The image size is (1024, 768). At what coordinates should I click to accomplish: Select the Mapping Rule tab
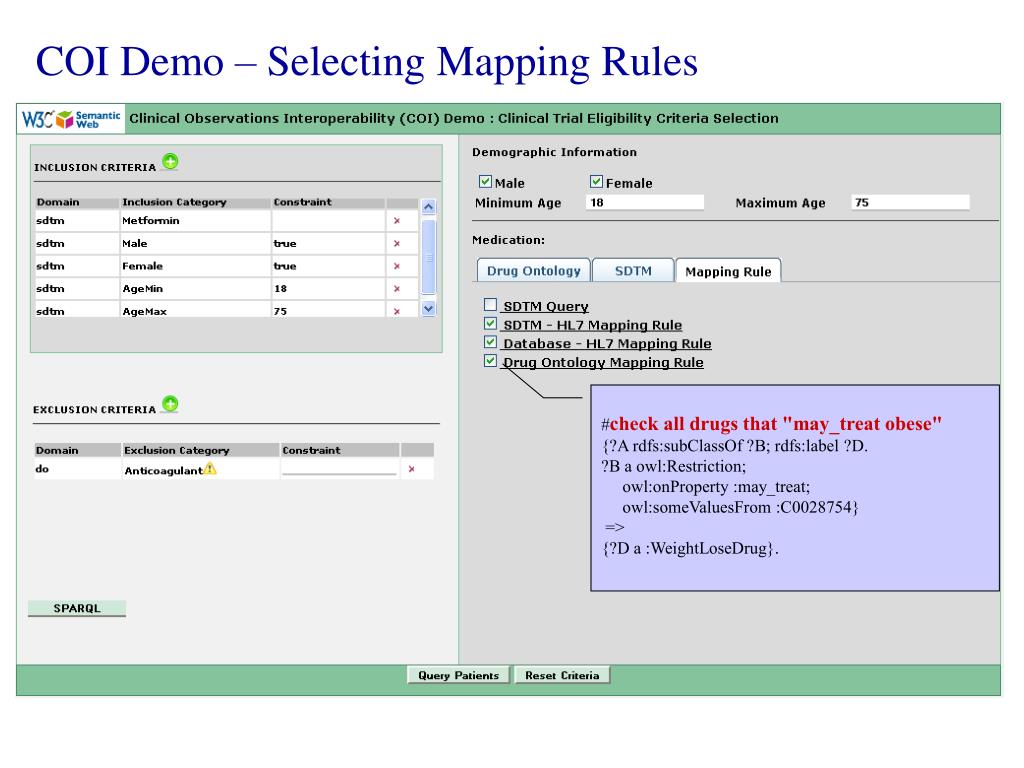(x=728, y=271)
